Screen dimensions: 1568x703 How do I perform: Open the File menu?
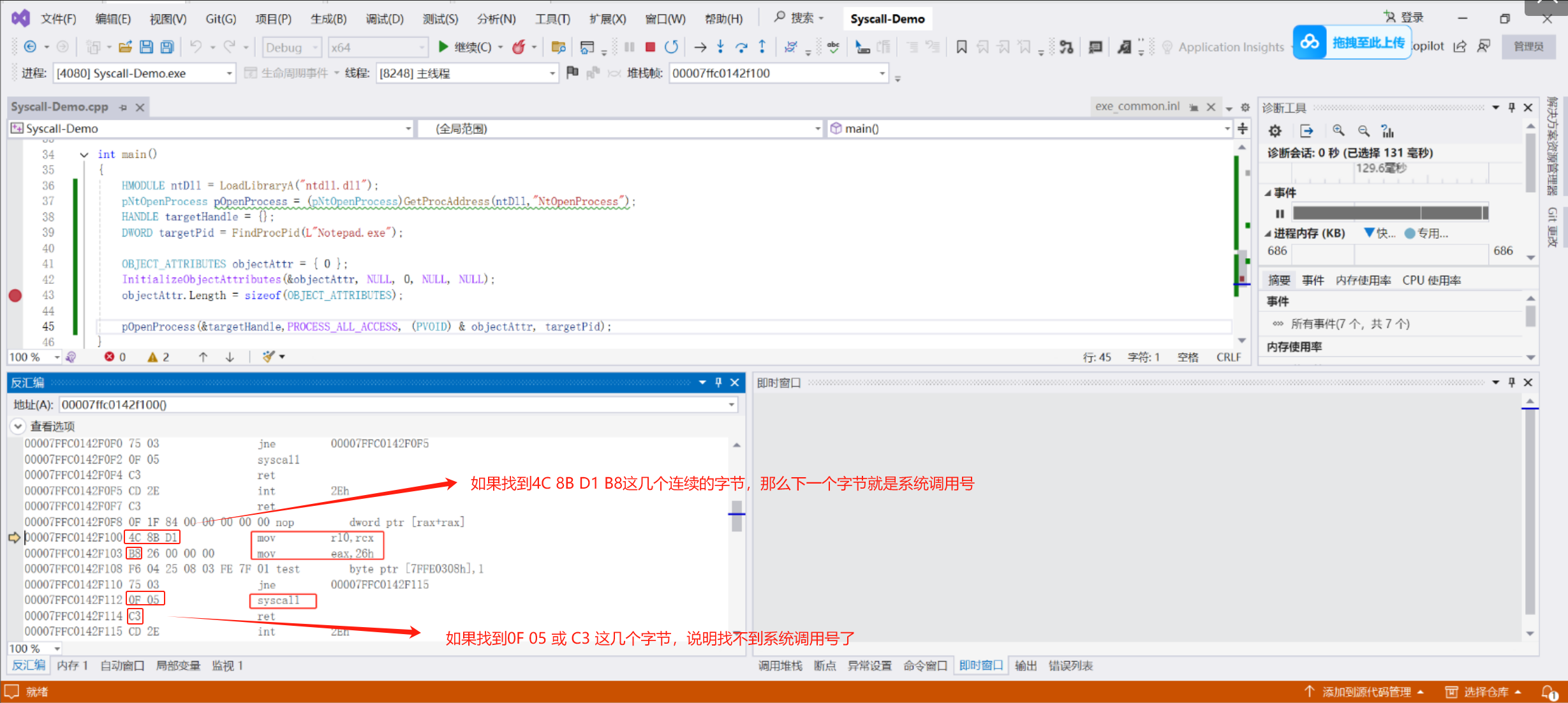coord(59,19)
